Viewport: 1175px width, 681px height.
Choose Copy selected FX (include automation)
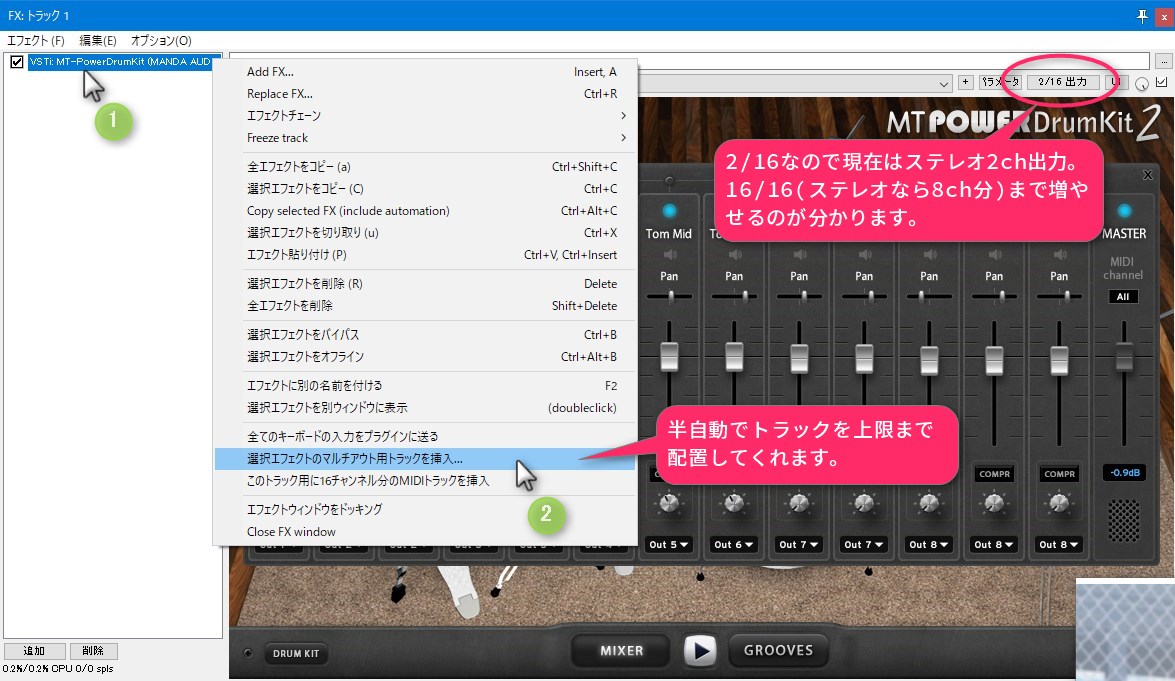coord(426,211)
